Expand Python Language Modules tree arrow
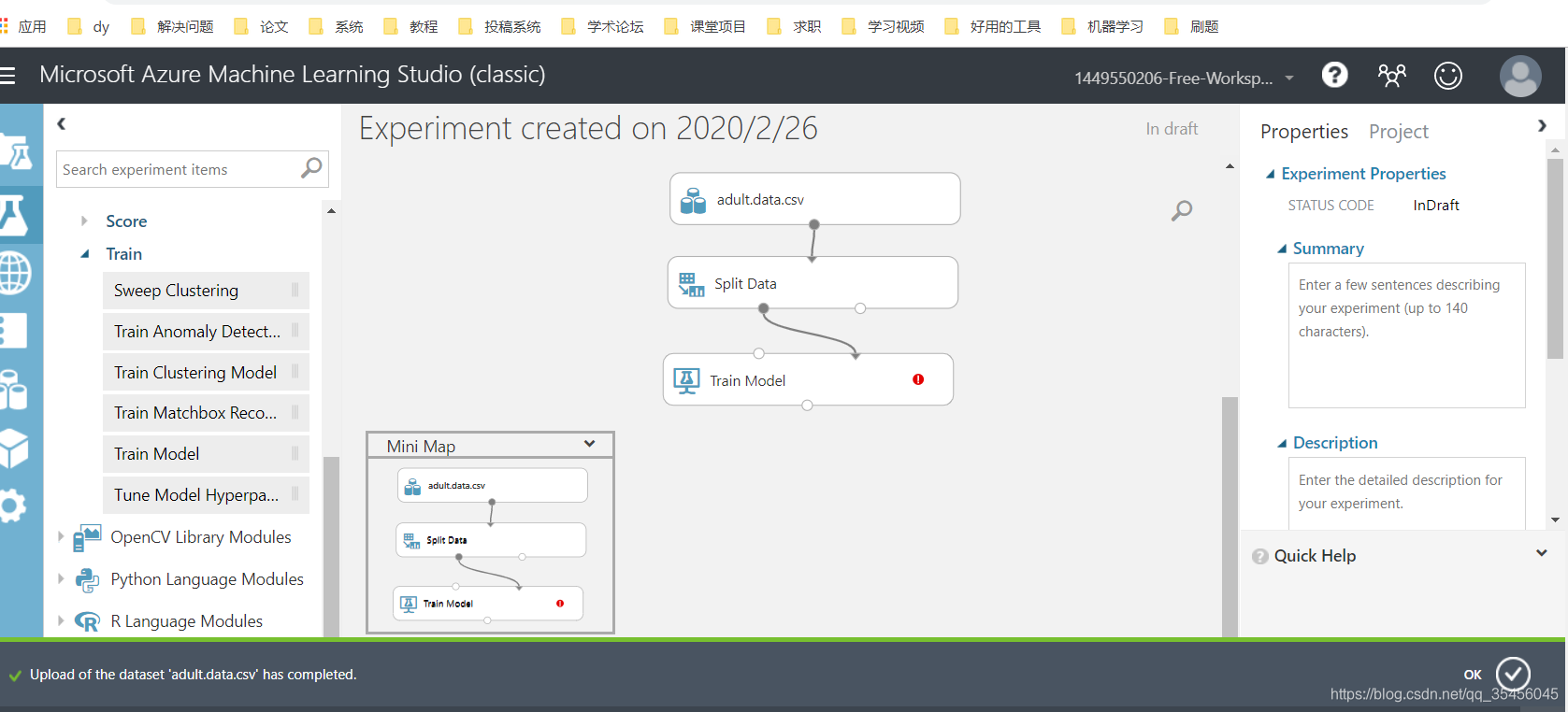 (61, 578)
